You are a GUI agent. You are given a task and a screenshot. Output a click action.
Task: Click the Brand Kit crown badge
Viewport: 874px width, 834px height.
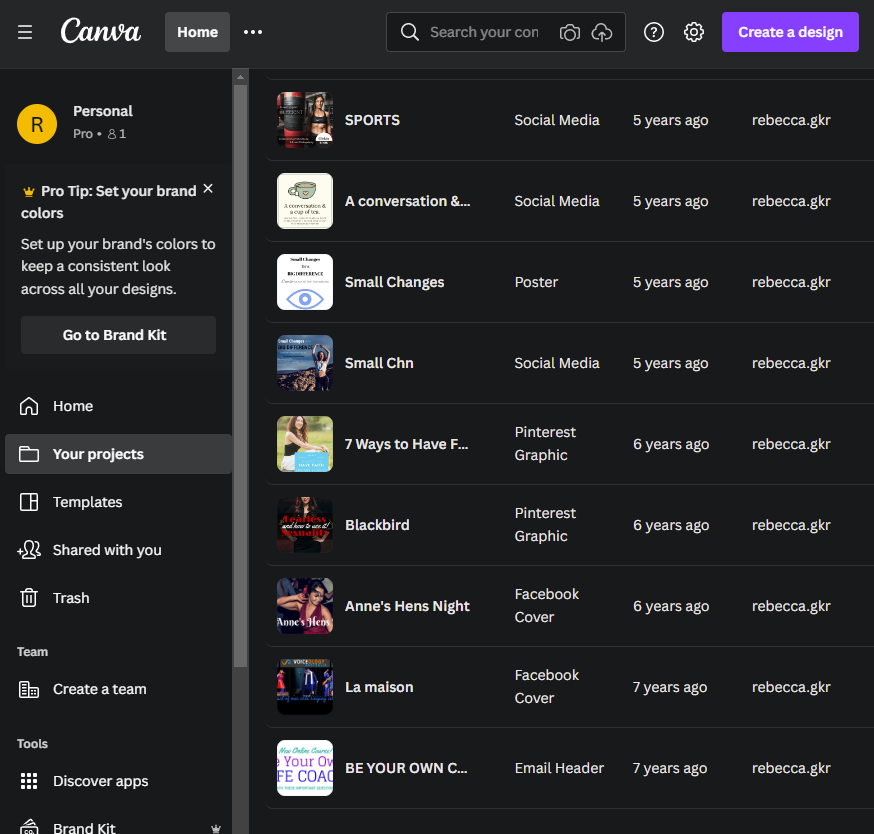click(216, 828)
